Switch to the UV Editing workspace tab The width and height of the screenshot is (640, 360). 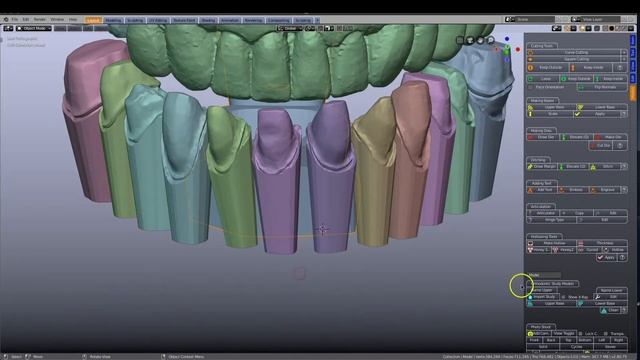click(158, 20)
